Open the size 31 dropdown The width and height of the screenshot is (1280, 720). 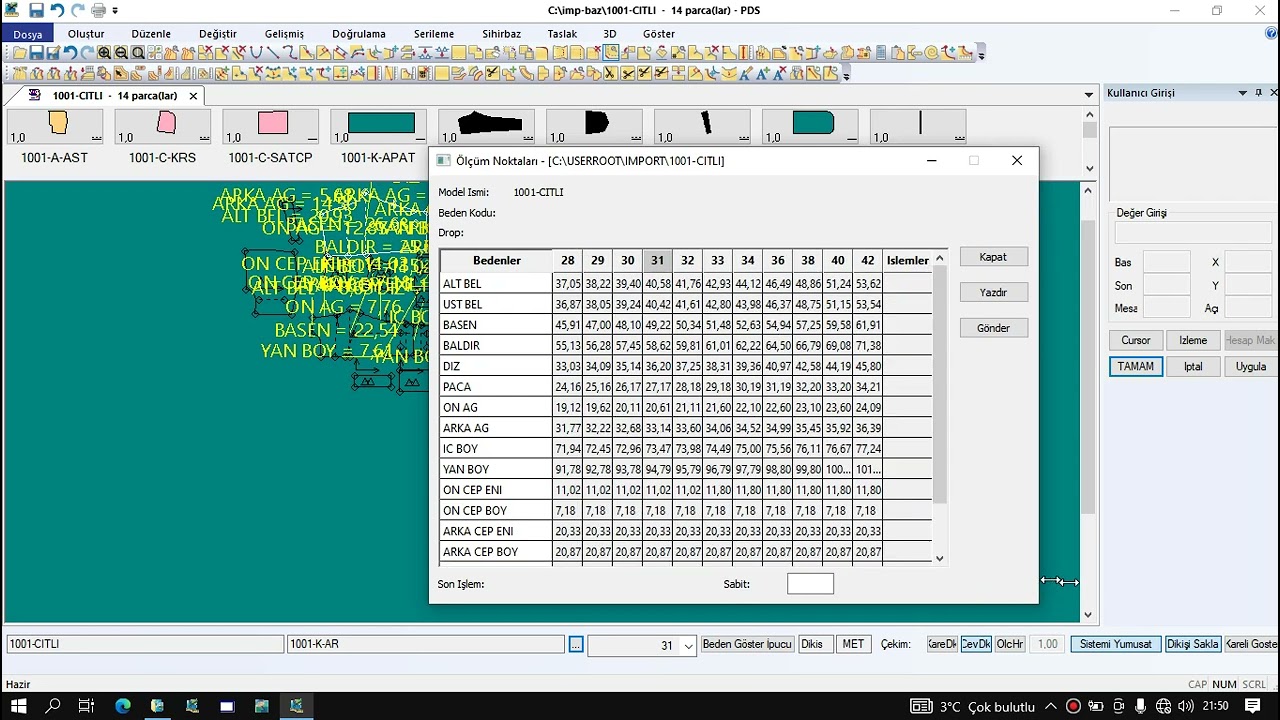click(688, 646)
